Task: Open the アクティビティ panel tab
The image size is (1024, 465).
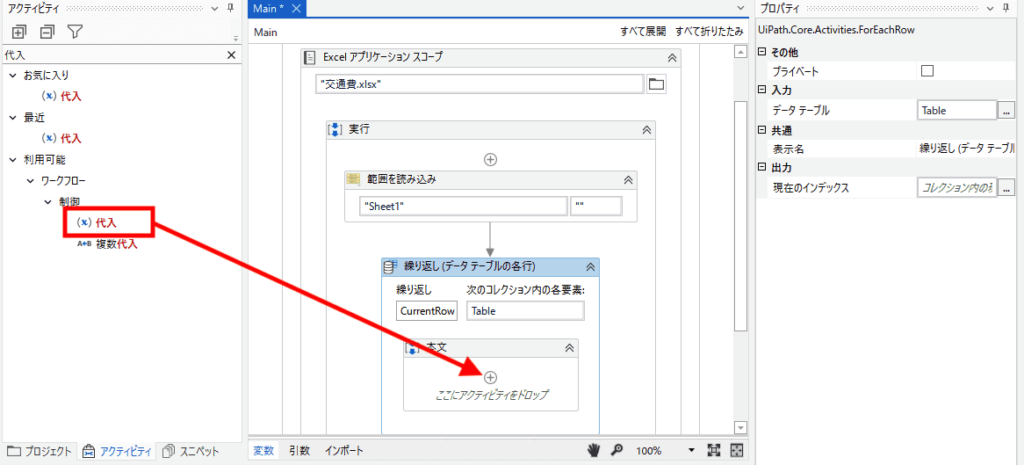Action: (x=118, y=451)
